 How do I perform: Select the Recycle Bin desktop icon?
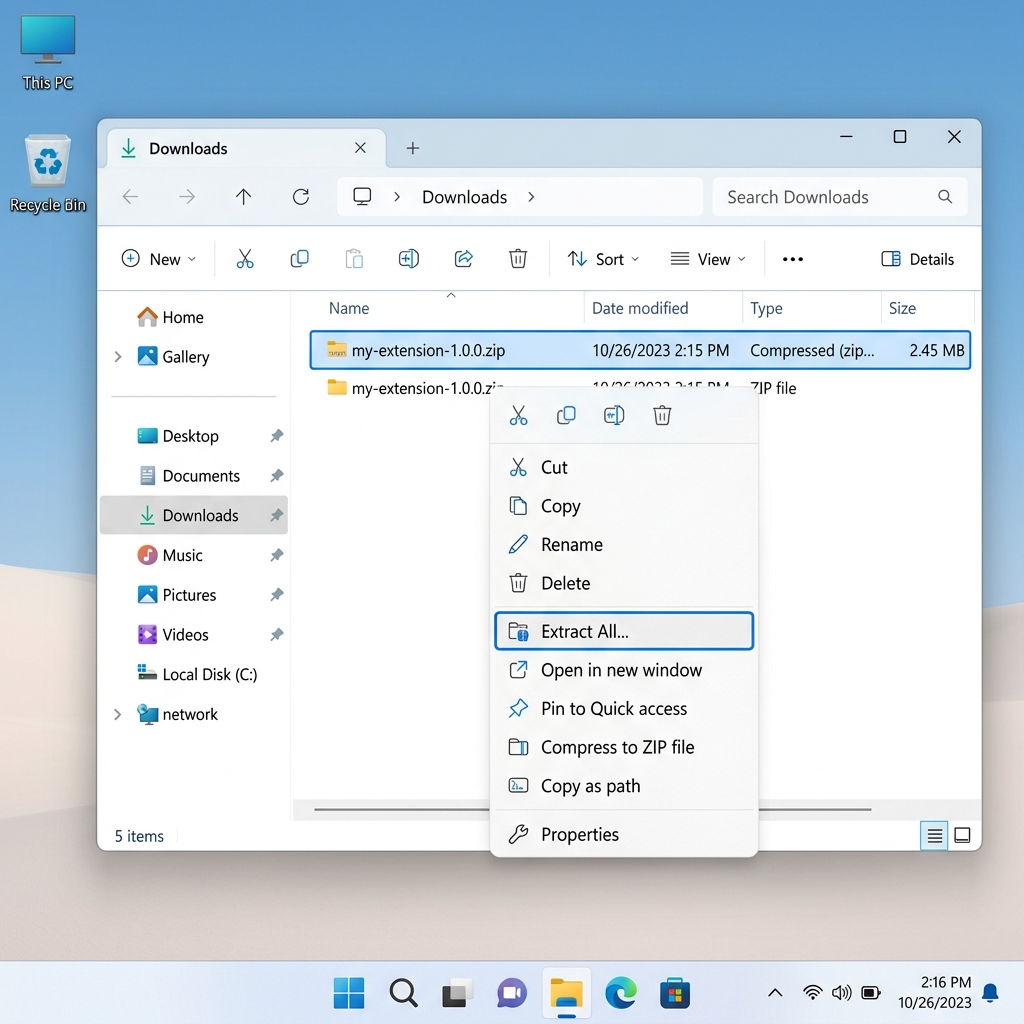(x=48, y=174)
